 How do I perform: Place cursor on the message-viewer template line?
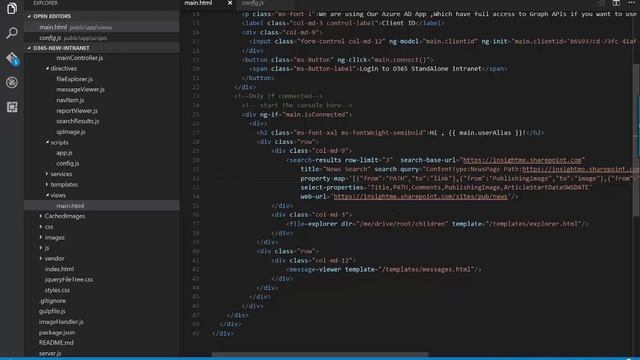point(384,269)
